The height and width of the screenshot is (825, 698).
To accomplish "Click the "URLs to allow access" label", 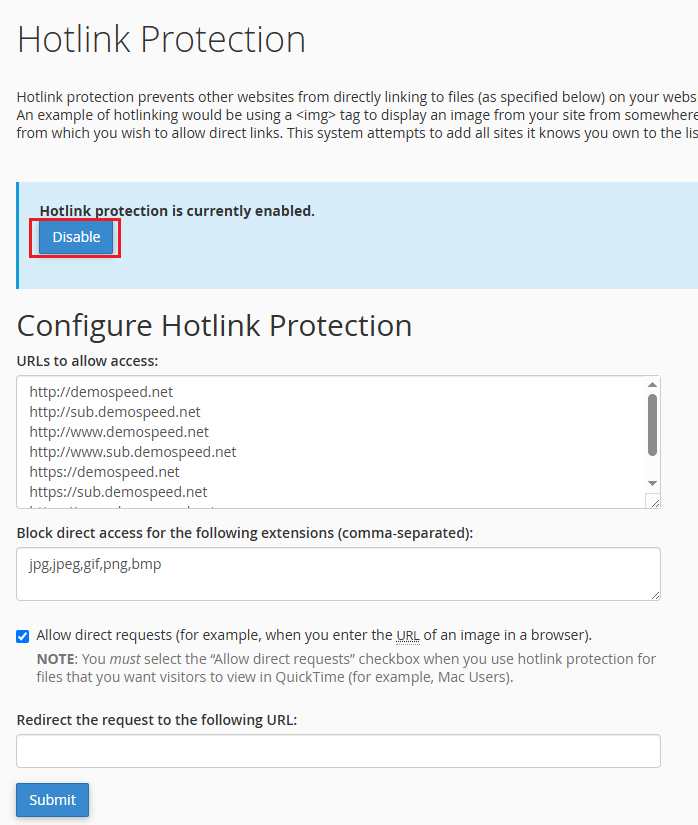I will tap(88, 361).
